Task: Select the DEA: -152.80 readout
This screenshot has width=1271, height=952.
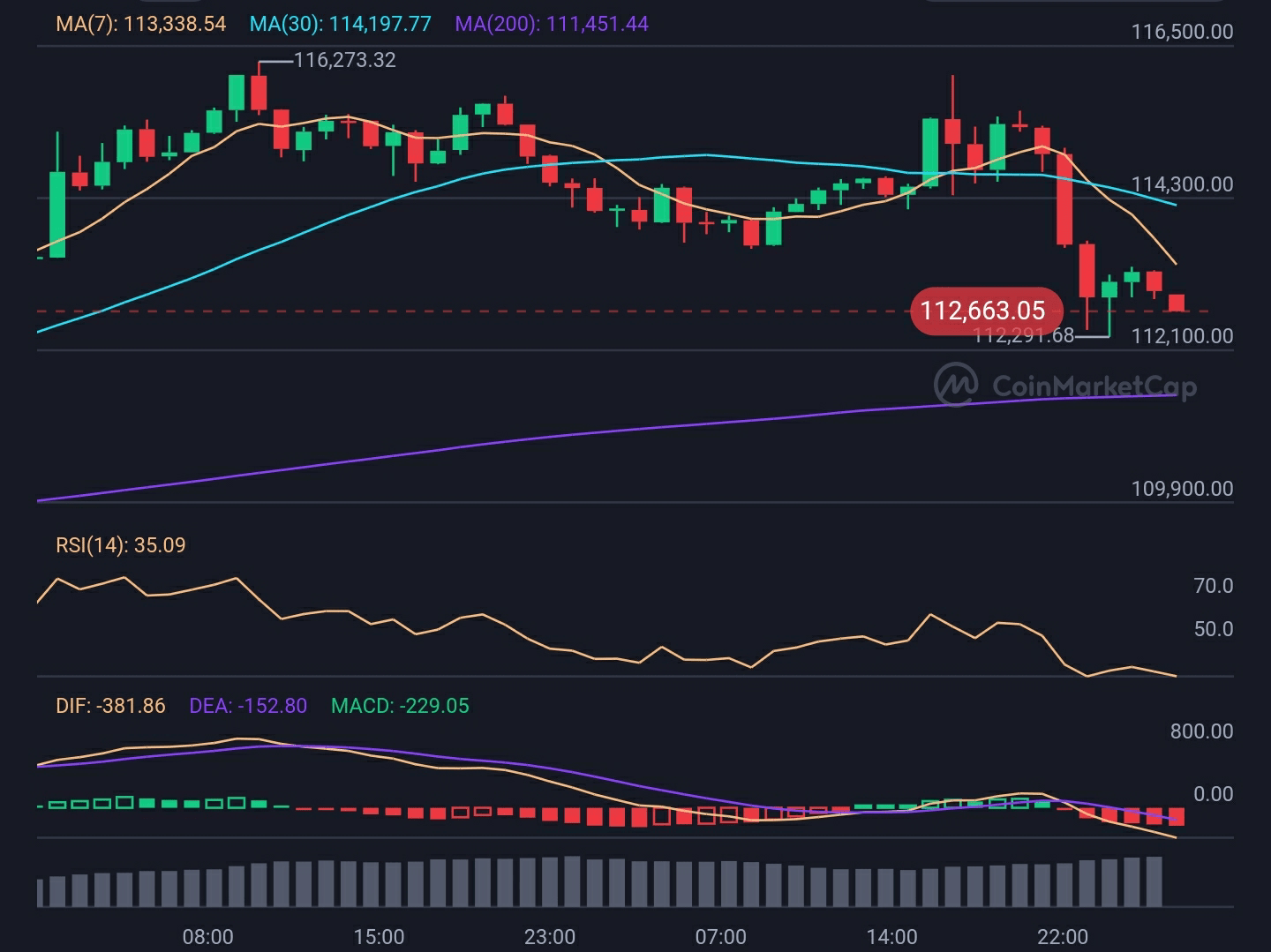Action: tap(248, 706)
